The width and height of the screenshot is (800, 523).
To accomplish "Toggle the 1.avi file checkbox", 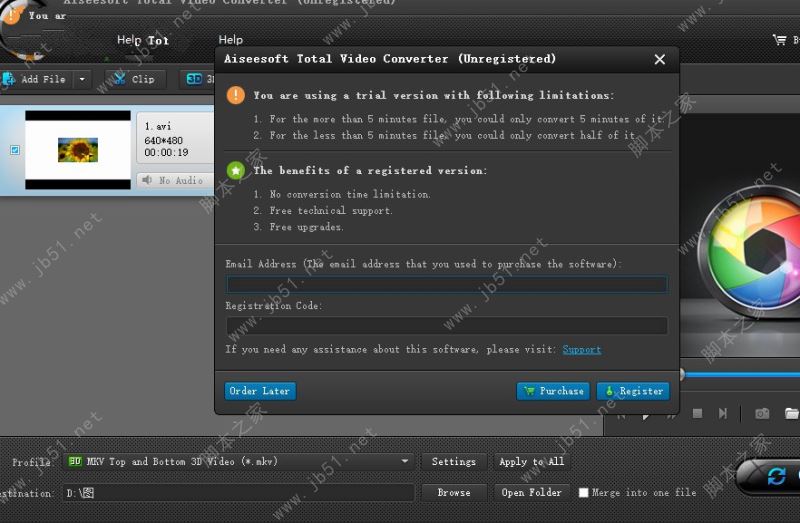I will coord(15,150).
